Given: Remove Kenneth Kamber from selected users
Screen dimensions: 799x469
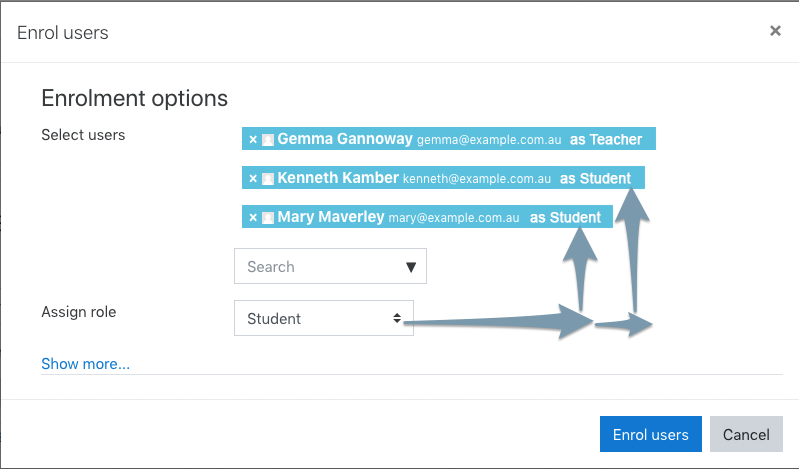Looking at the screenshot, I should (x=253, y=178).
